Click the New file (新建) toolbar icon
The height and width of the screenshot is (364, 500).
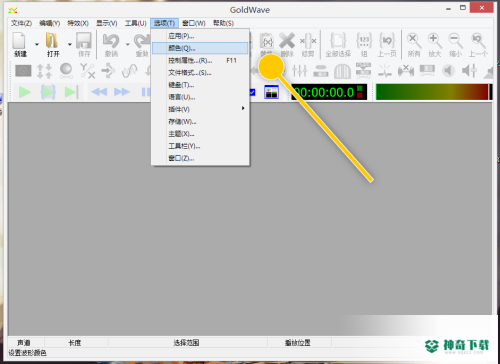(x=19, y=44)
